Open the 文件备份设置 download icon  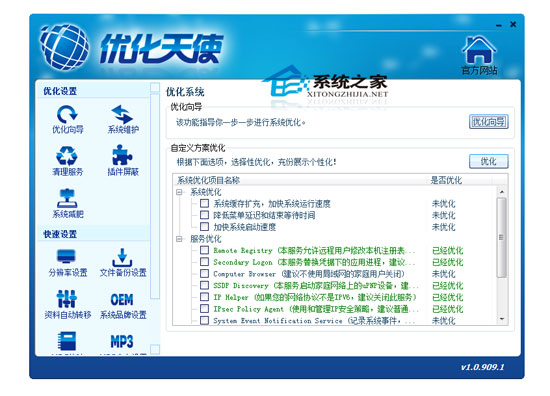click(123, 262)
